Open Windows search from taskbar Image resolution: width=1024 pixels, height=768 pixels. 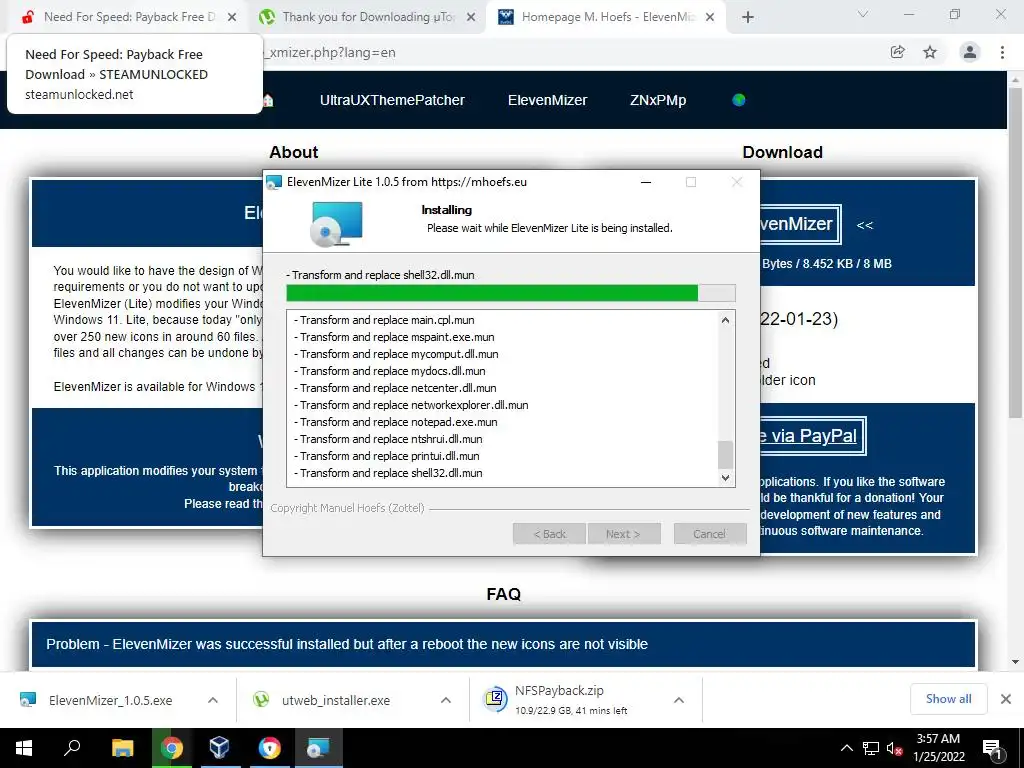pyautogui.click(x=72, y=748)
